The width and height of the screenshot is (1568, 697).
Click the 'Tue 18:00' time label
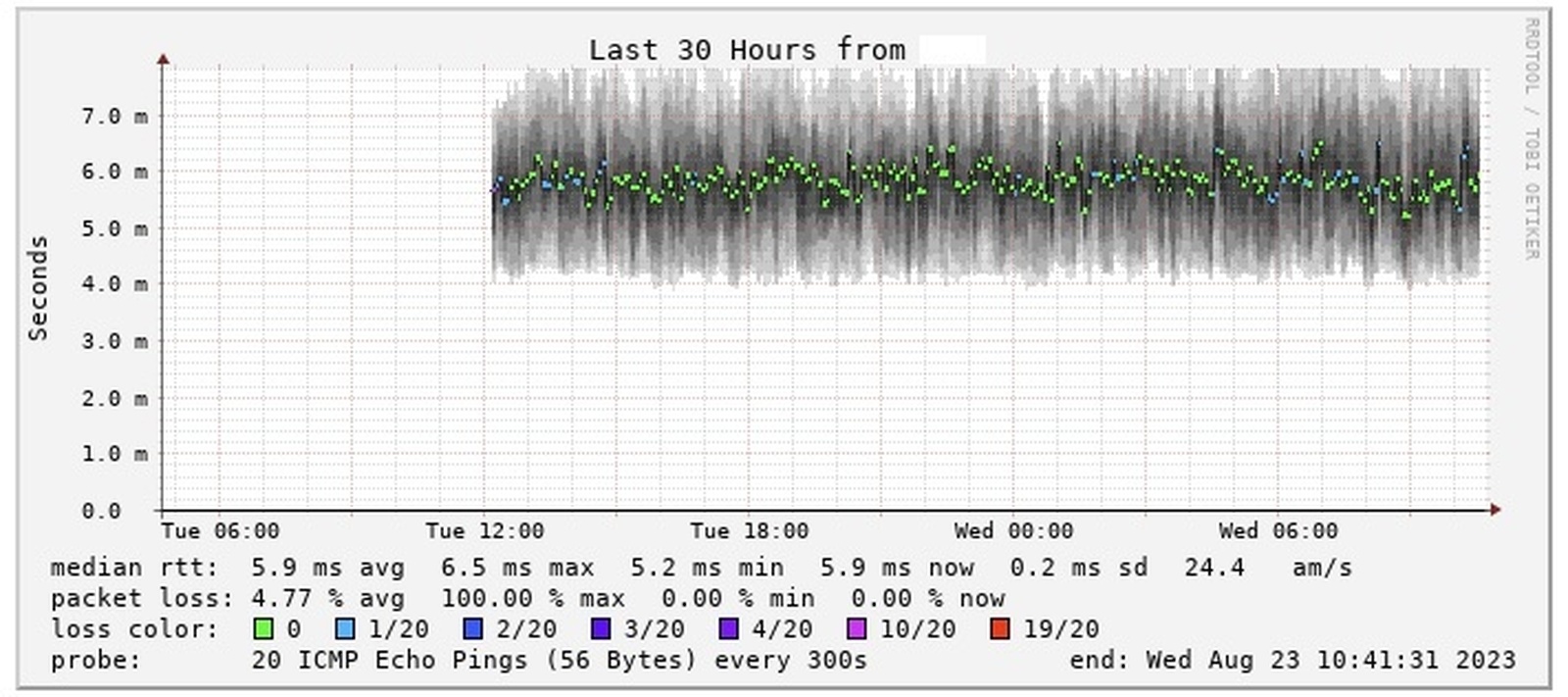(x=750, y=531)
